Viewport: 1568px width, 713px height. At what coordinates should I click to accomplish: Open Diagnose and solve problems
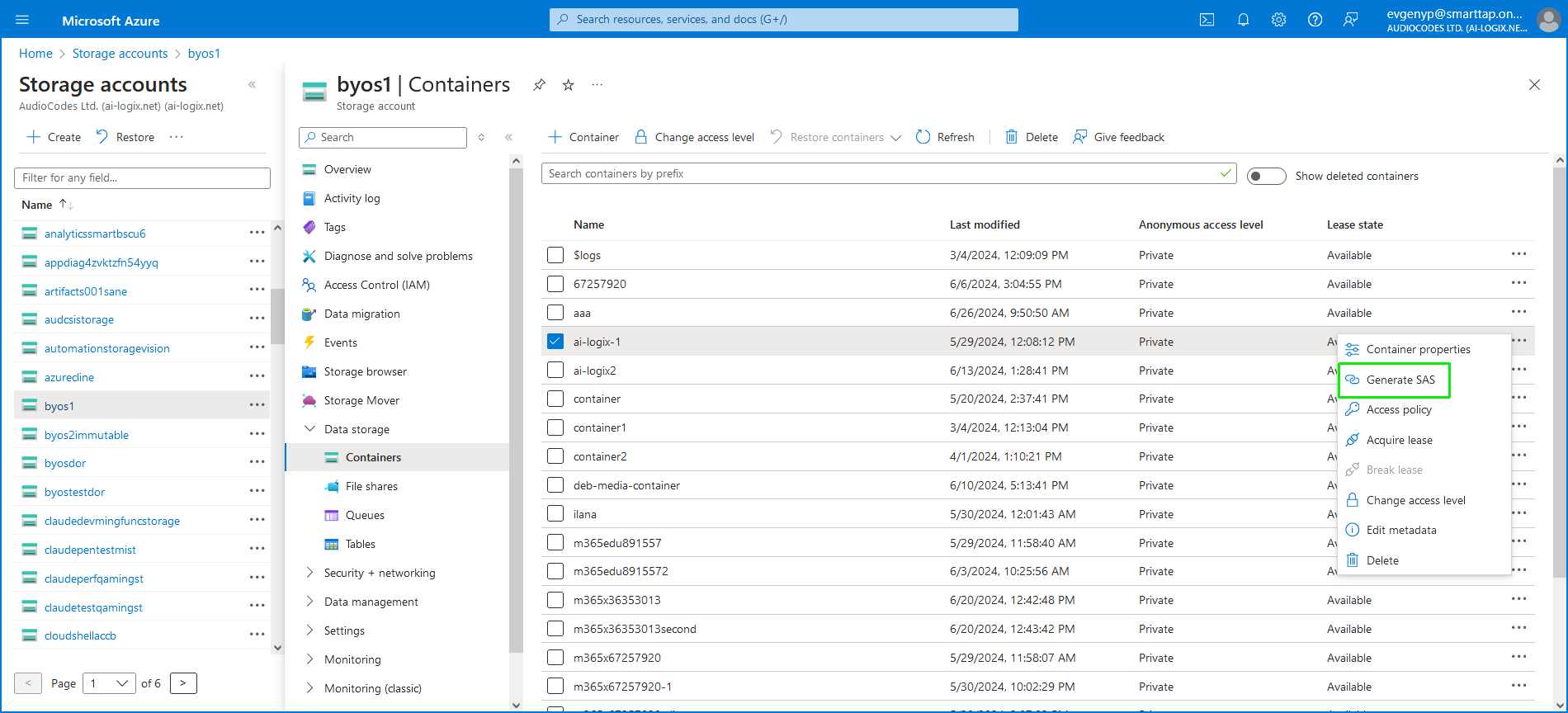398,256
